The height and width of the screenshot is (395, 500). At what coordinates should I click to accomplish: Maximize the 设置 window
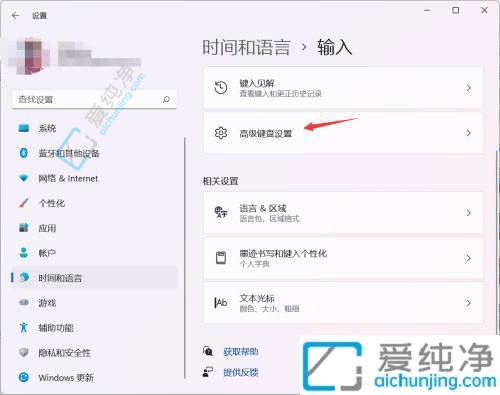(x=455, y=10)
